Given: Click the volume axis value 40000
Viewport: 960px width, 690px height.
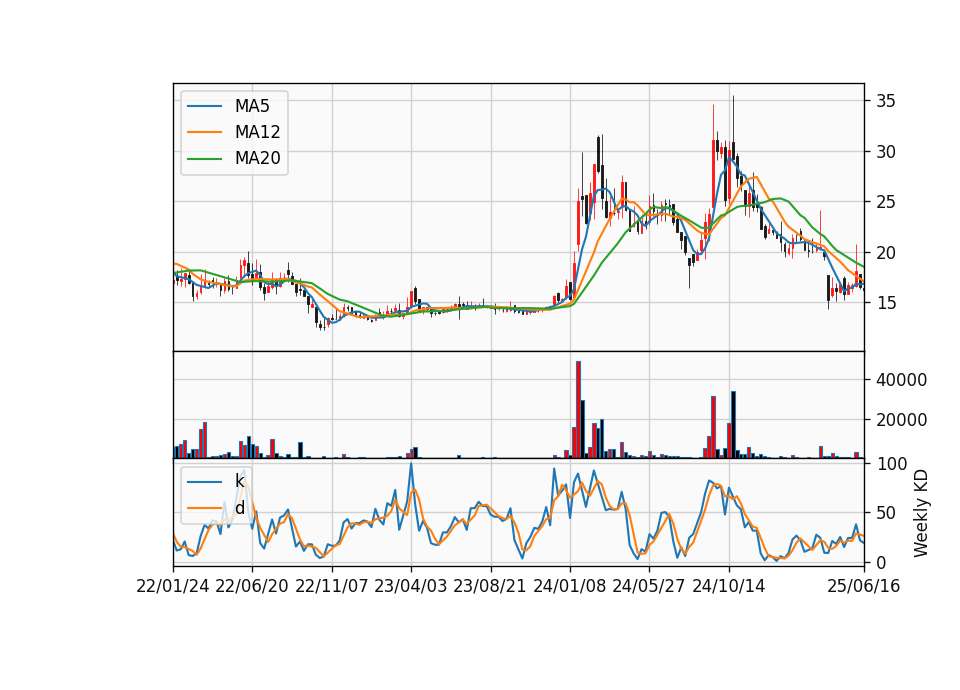Looking at the screenshot, I should (901, 380).
